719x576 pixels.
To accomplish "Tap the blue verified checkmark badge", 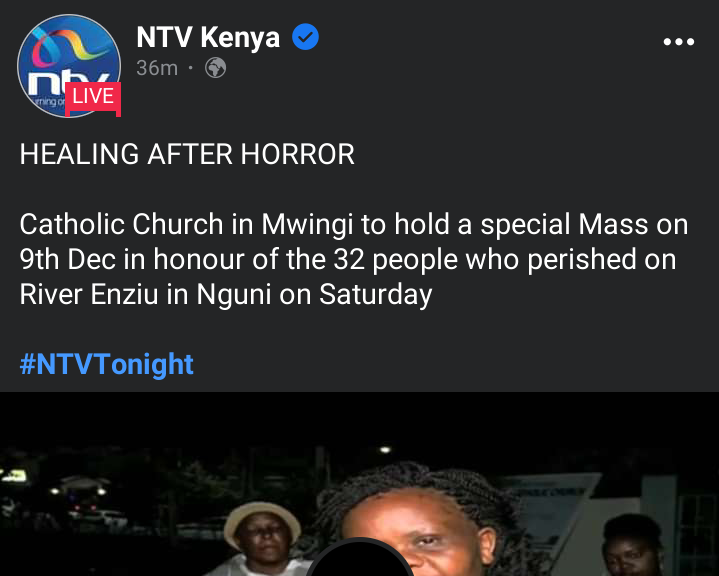I will [305, 37].
